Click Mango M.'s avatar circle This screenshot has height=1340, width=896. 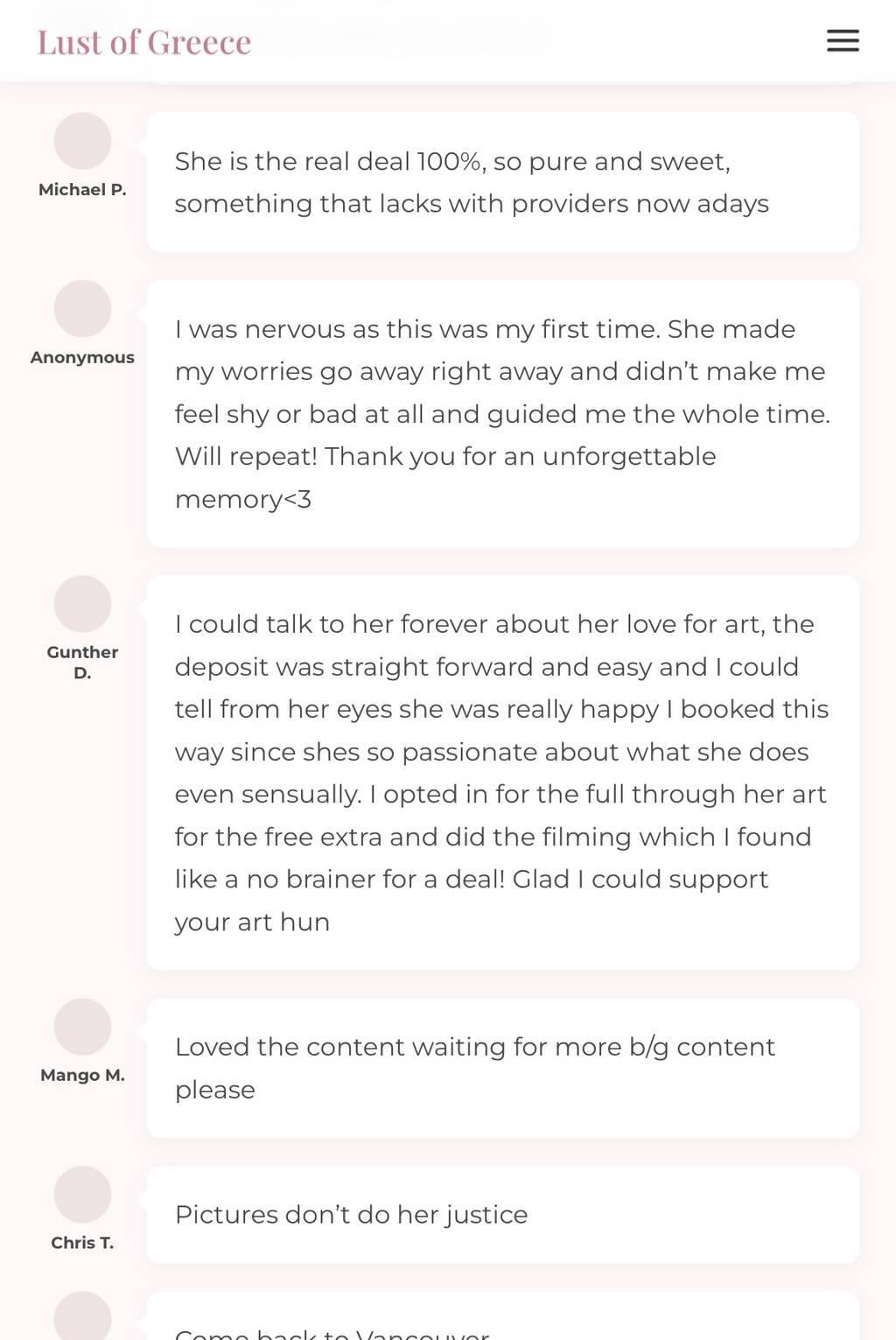(x=82, y=1027)
